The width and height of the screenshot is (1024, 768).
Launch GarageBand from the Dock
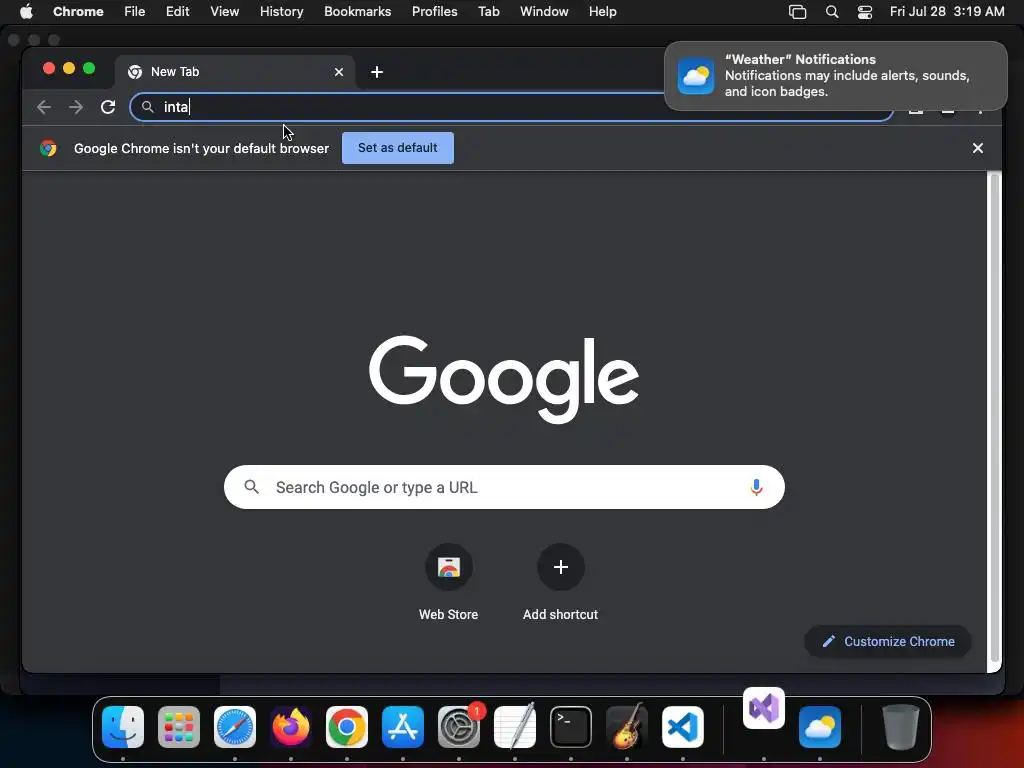(x=627, y=727)
